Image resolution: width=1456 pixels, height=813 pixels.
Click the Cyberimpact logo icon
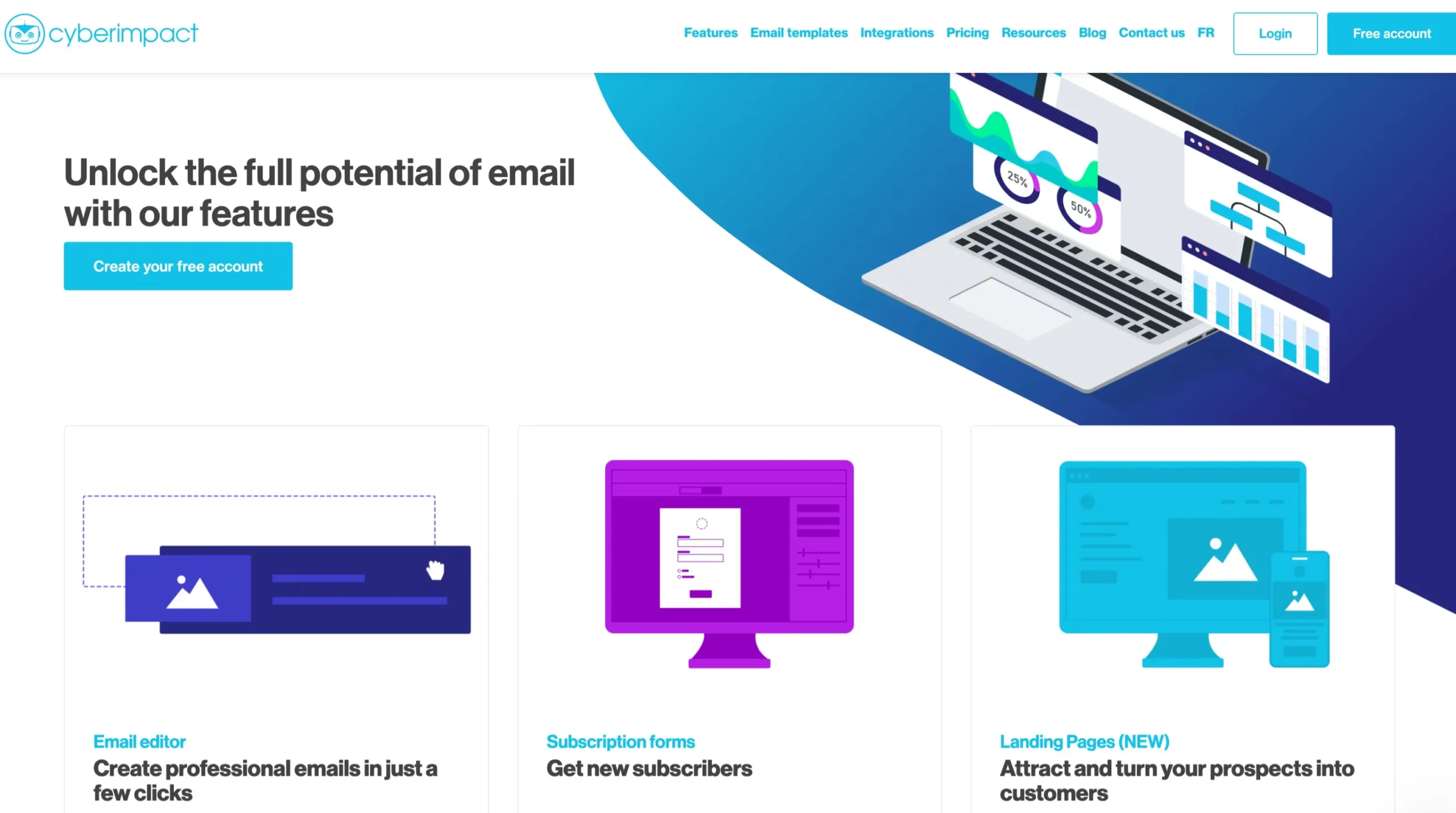pos(24,34)
